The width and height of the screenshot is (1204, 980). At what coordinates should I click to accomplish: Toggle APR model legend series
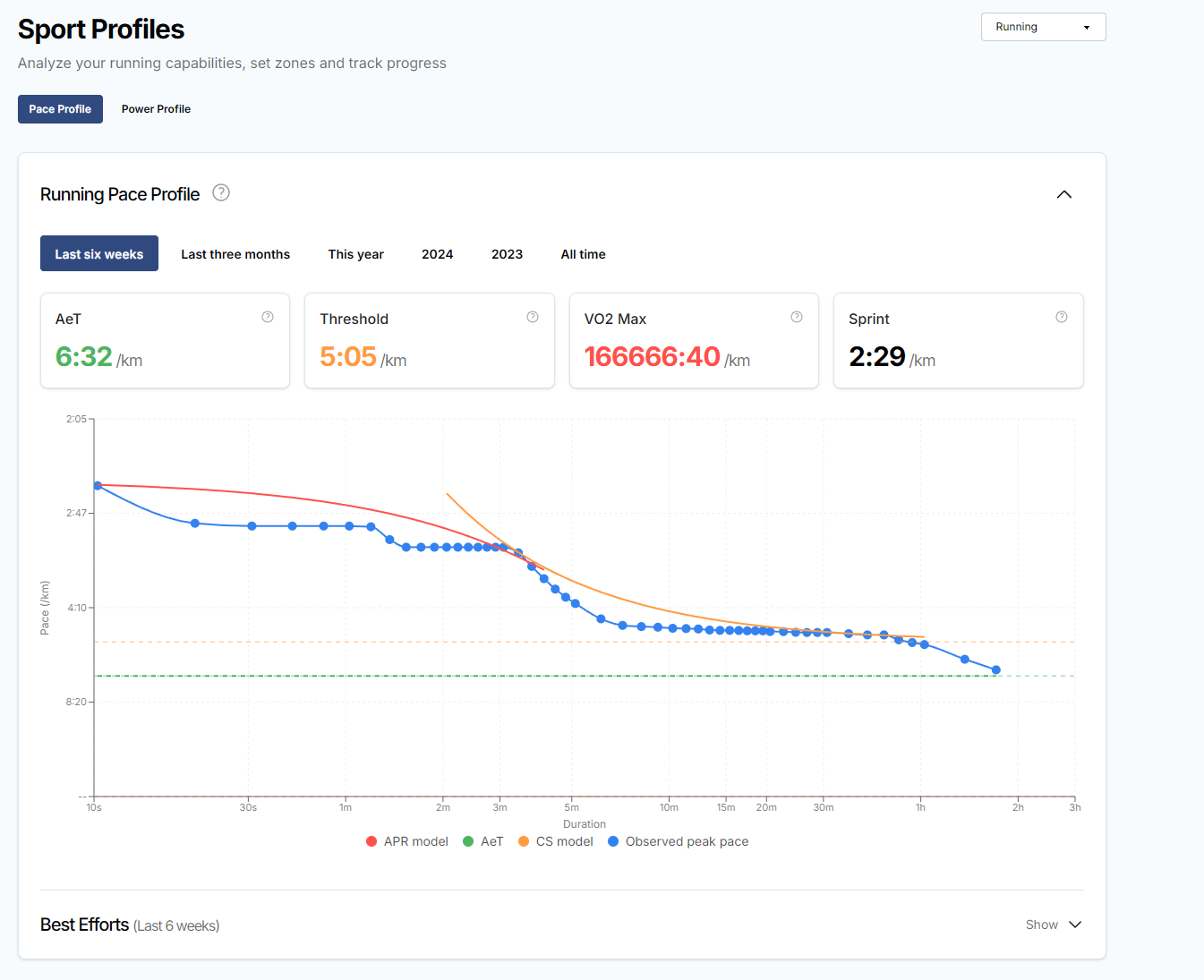click(x=407, y=841)
